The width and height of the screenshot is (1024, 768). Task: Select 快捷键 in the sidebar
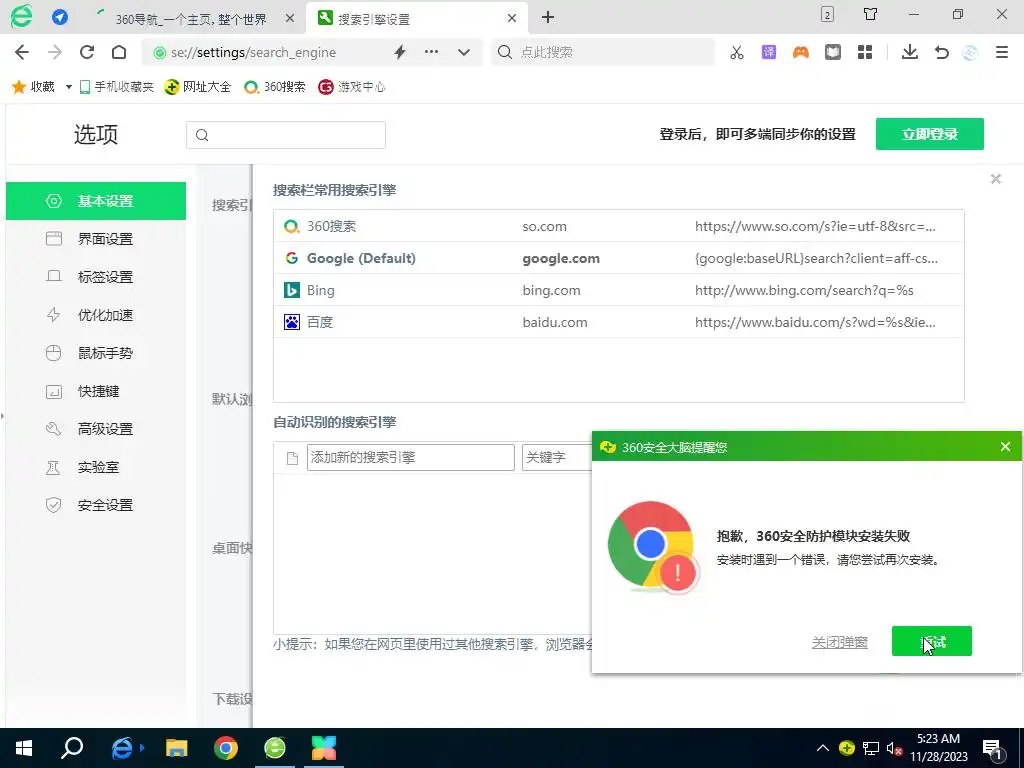[x=96, y=391]
